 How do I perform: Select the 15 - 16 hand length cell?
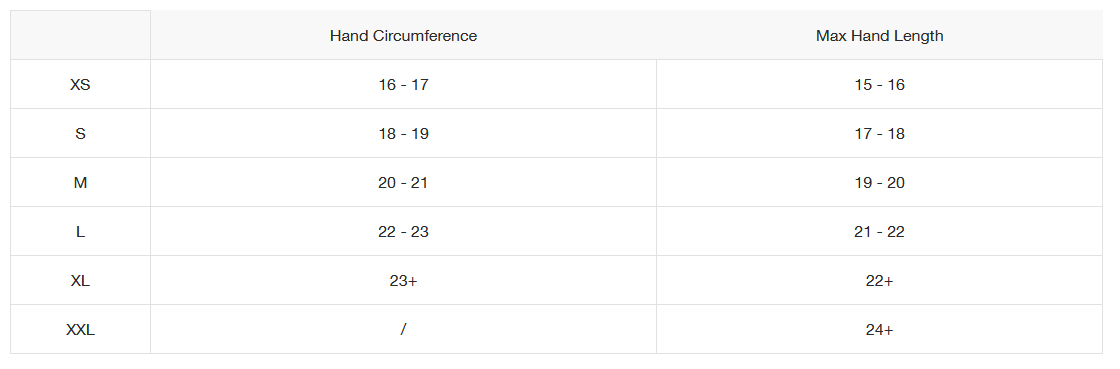click(x=879, y=84)
